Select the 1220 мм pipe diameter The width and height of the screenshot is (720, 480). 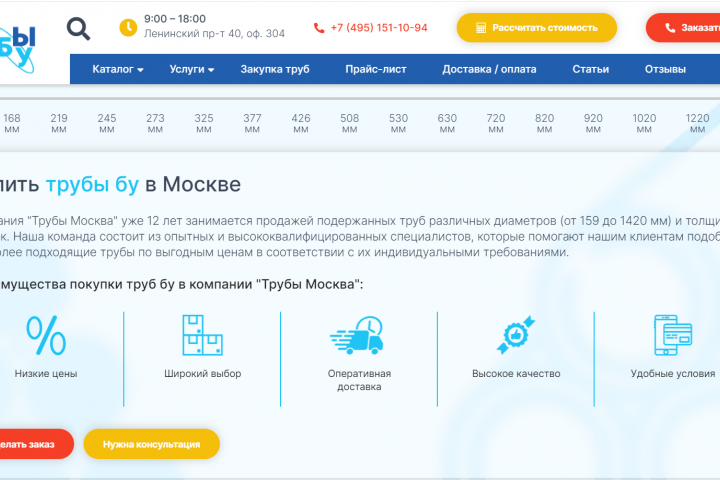pos(698,123)
